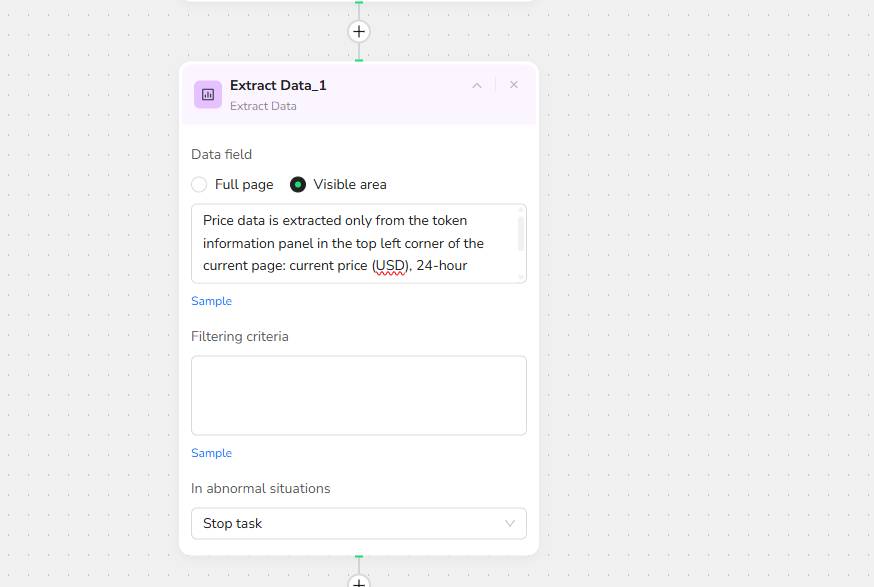The height and width of the screenshot is (587, 874).
Task: Click the scrollbar in the Data field text box
Action: (520, 232)
